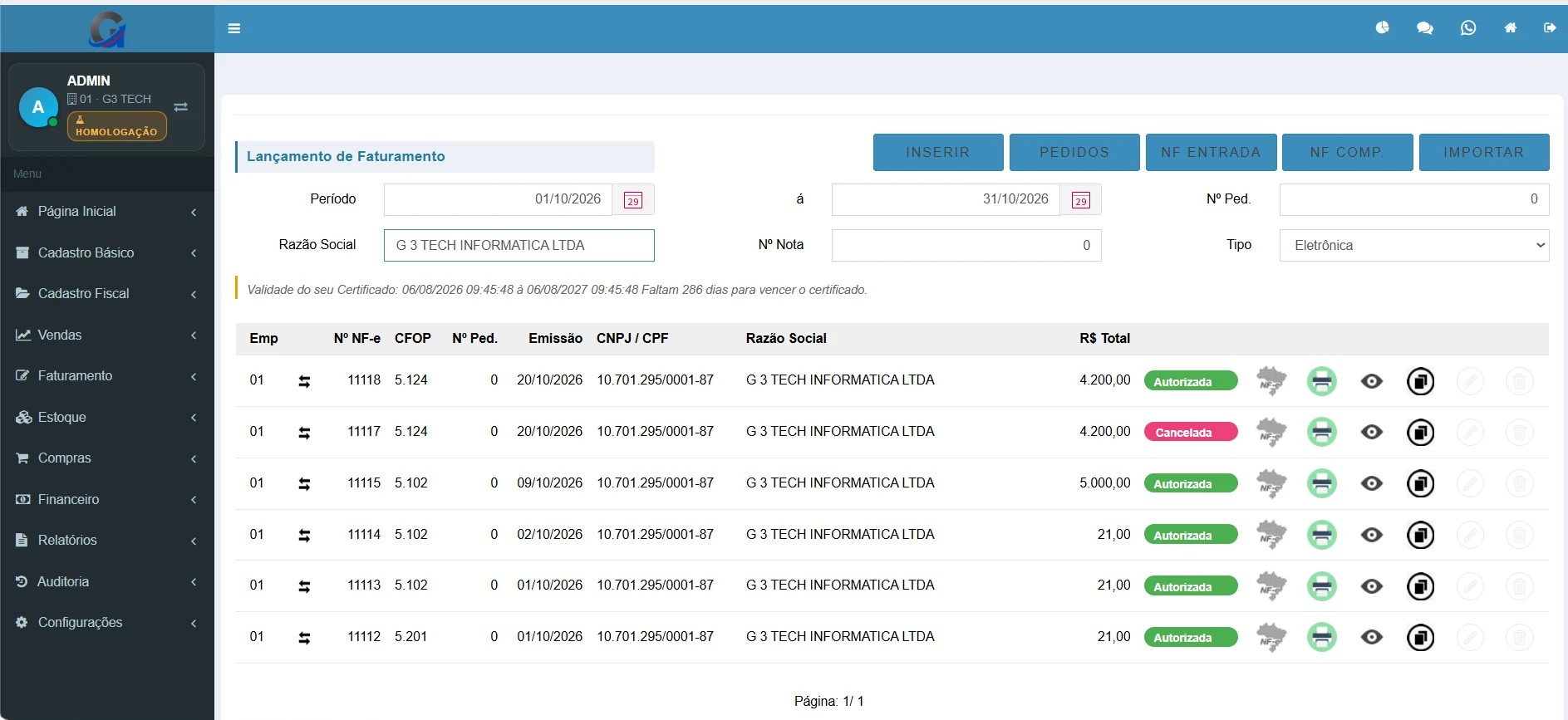Open the Relatórios sidebar menu
1568x720 pixels.
(107, 540)
